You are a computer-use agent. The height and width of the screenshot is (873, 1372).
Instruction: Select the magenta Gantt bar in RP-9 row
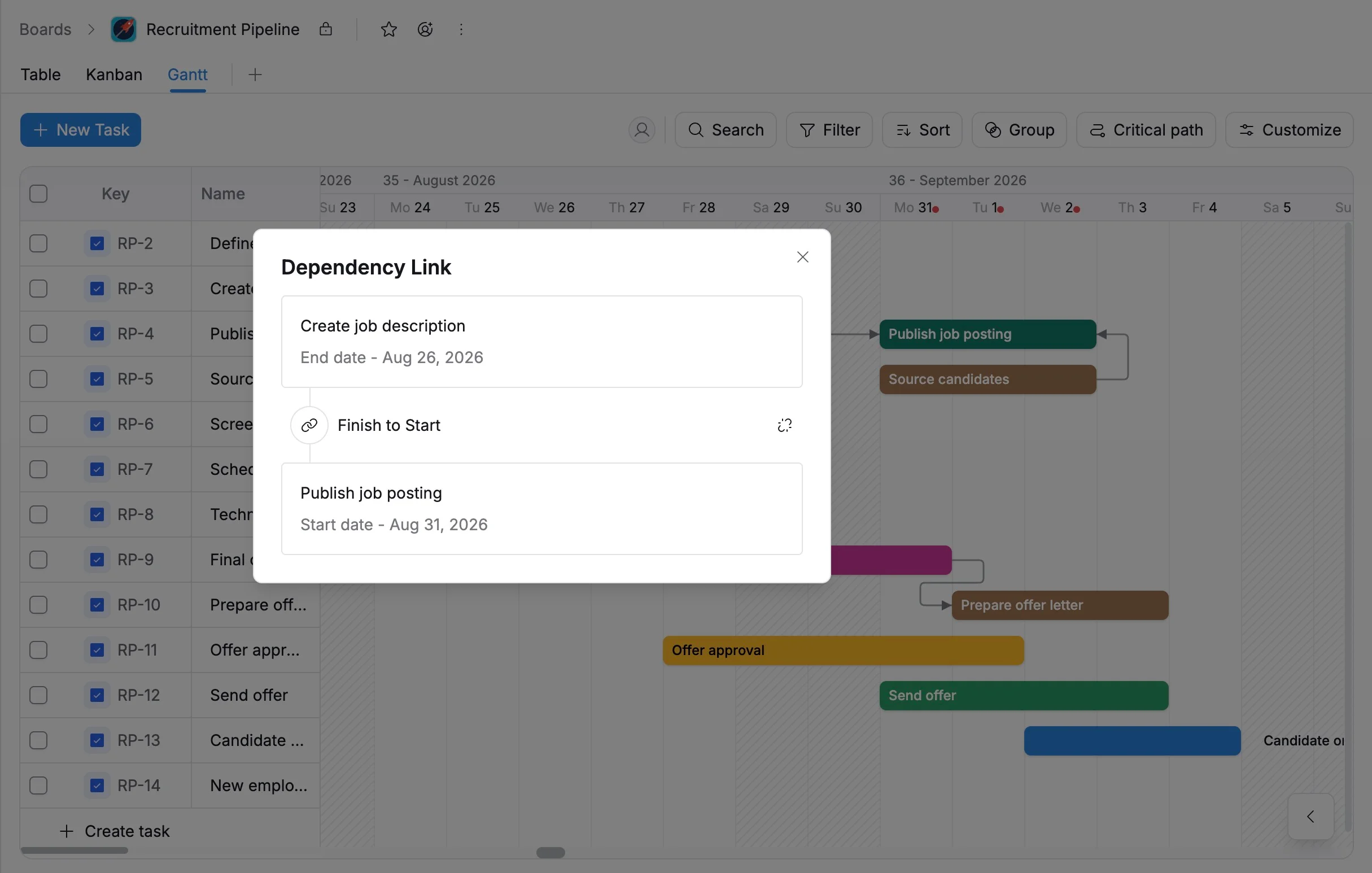pos(890,560)
